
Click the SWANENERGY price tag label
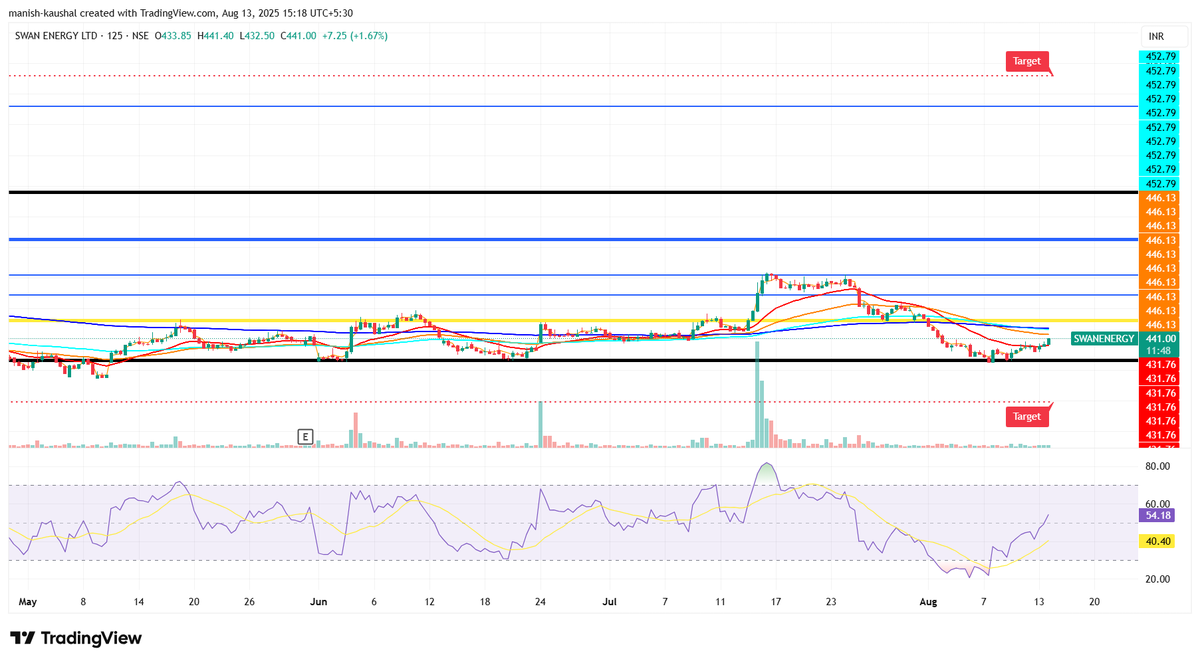(x=1104, y=339)
